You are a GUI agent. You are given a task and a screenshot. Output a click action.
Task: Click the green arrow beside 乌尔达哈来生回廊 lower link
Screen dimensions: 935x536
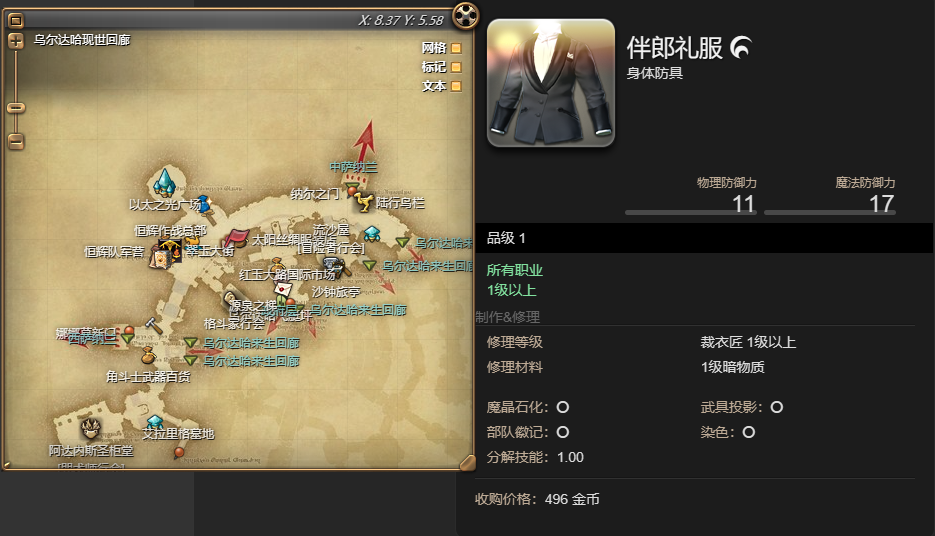pos(191,361)
